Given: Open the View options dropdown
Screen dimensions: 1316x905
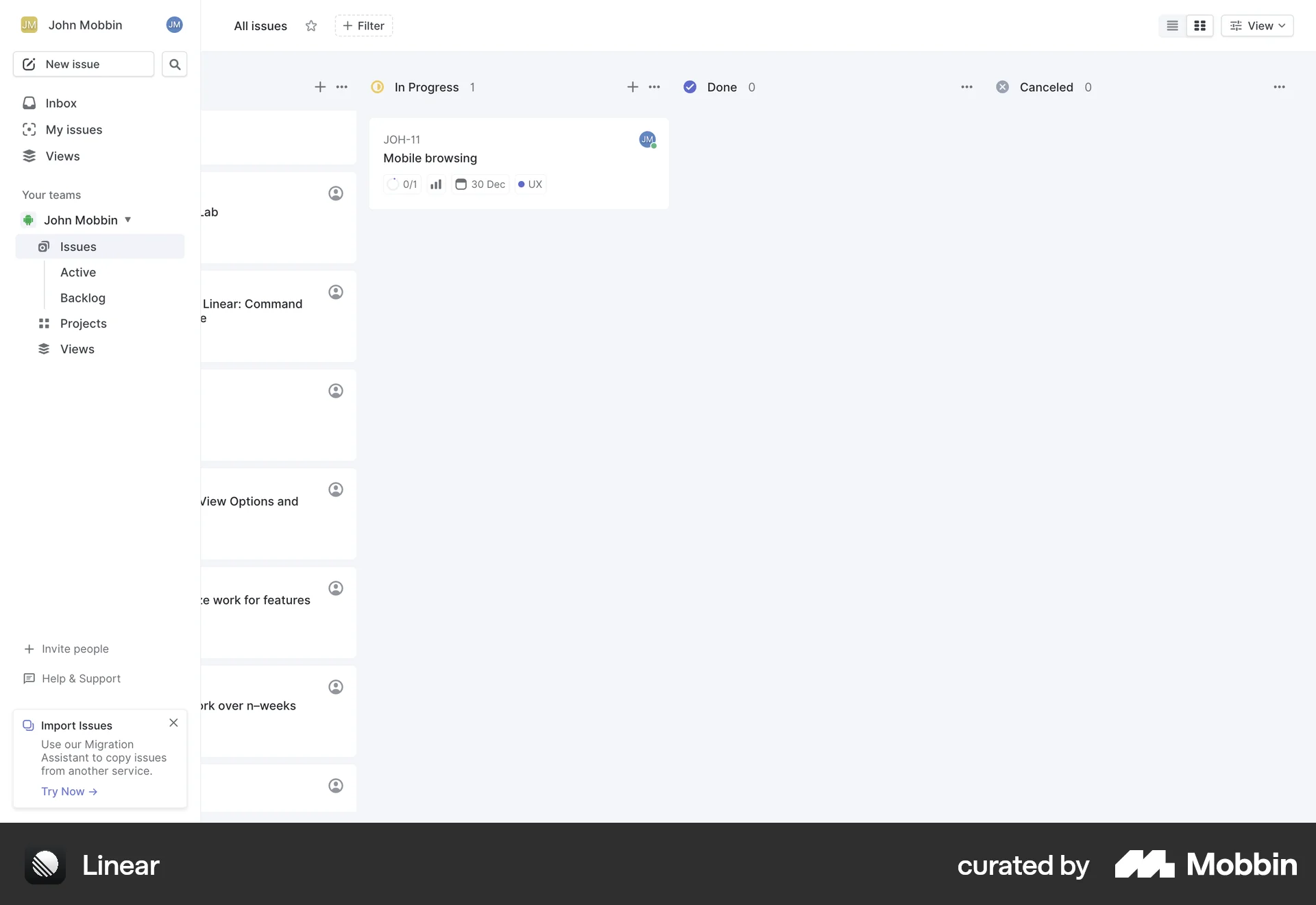Looking at the screenshot, I should tap(1258, 25).
